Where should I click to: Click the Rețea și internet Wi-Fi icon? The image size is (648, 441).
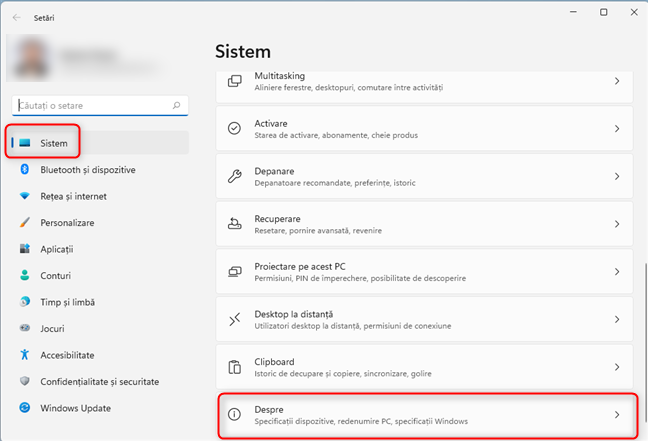[25, 196]
